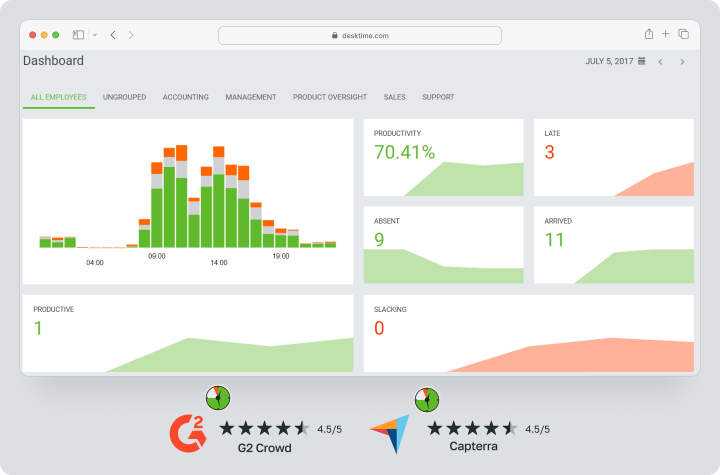Screen dimensions: 720x475
Task: Go back with browser back arrow
Action: click(113, 34)
